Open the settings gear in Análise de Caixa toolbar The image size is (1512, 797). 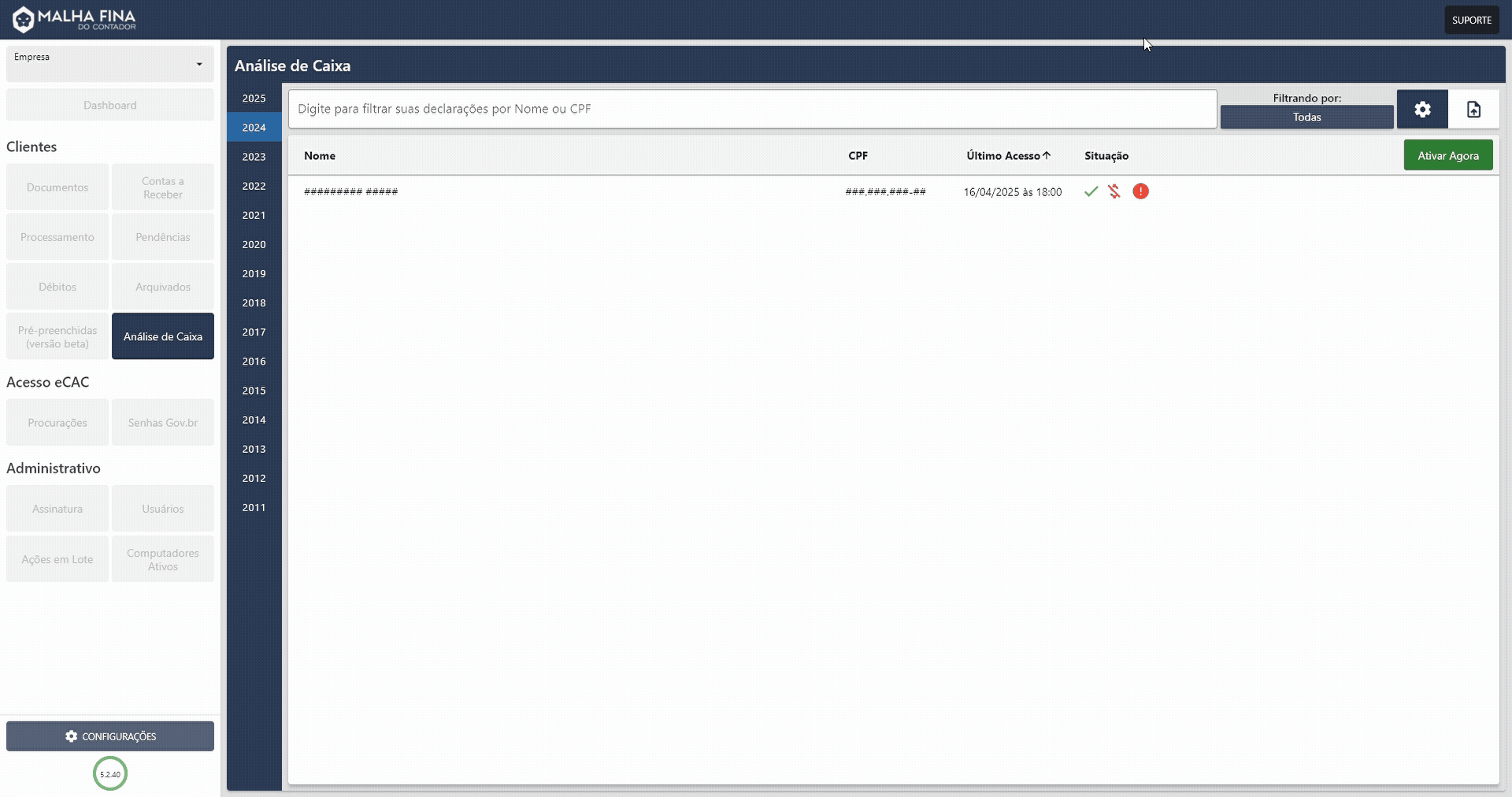pyautogui.click(x=1422, y=109)
